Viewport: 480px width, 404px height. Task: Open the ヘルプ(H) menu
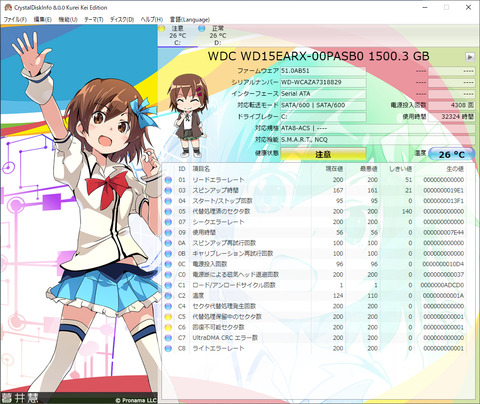[152, 20]
